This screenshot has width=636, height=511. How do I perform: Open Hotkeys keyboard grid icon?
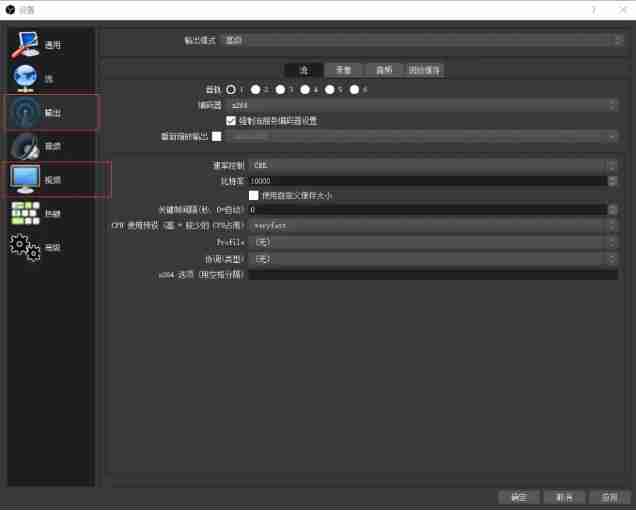[x=26, y=213]
